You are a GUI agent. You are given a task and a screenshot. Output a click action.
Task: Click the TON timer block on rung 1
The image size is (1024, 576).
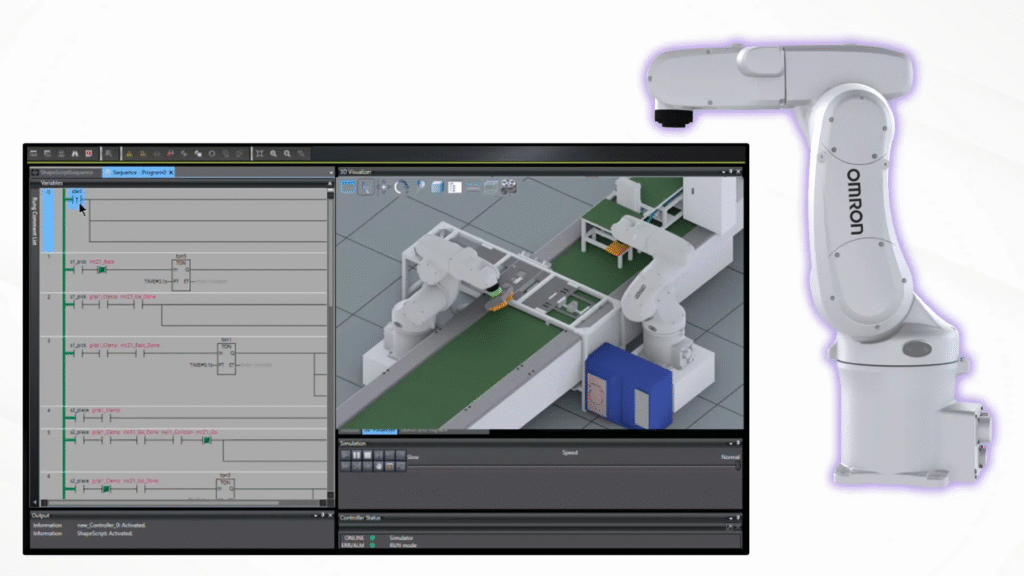coord(181,272)
